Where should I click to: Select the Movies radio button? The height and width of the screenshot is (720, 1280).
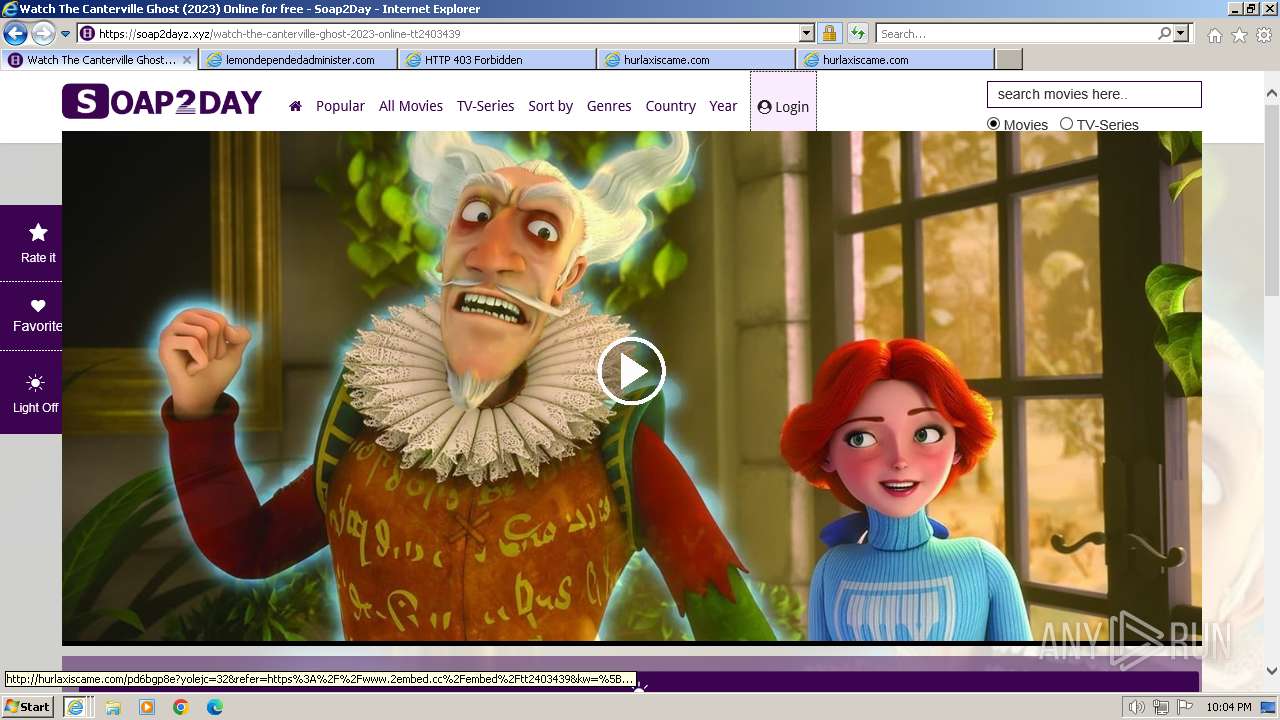(993, 124)
